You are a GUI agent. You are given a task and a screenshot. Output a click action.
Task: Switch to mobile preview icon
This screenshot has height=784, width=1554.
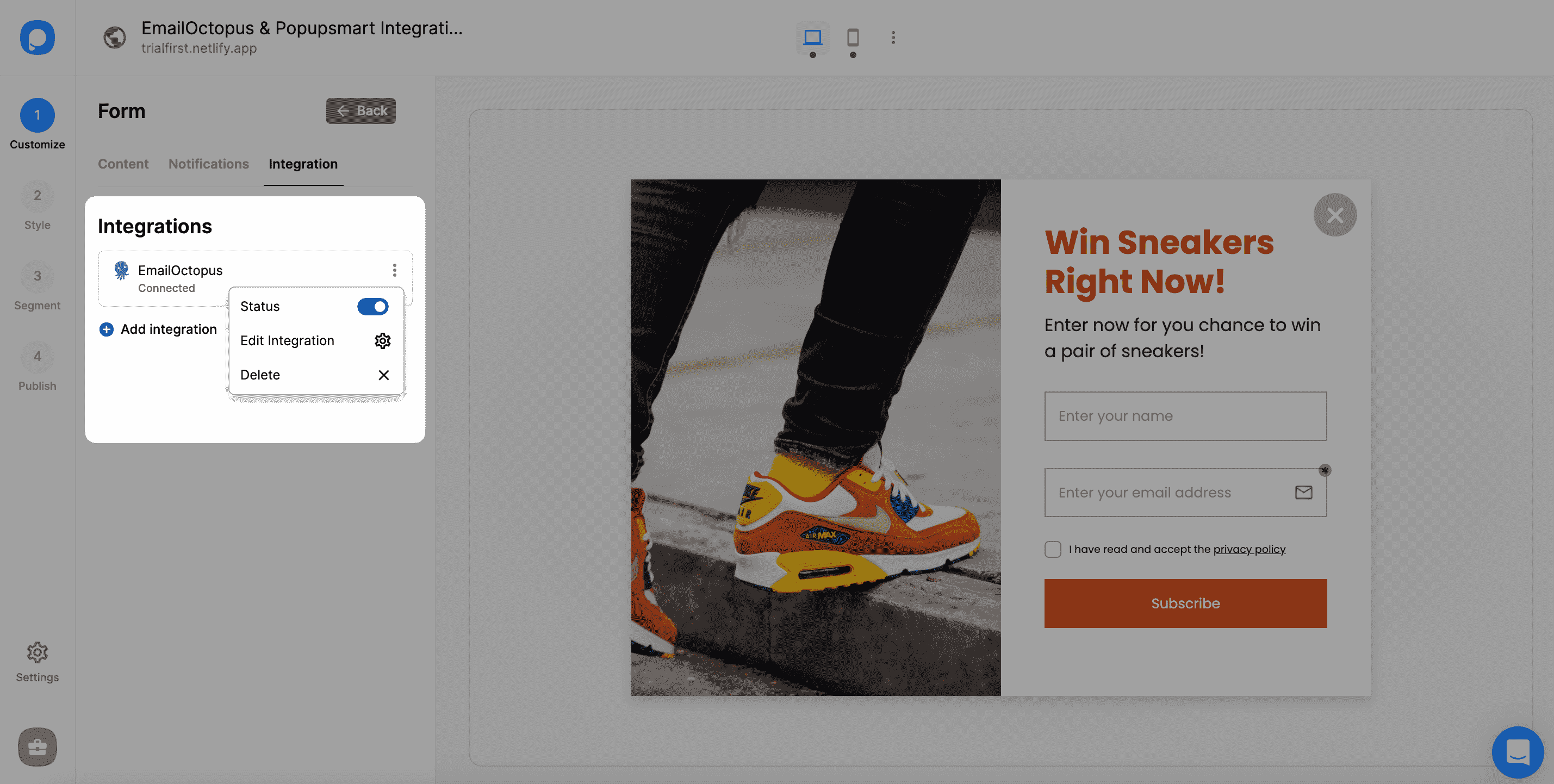coord(853,38)
